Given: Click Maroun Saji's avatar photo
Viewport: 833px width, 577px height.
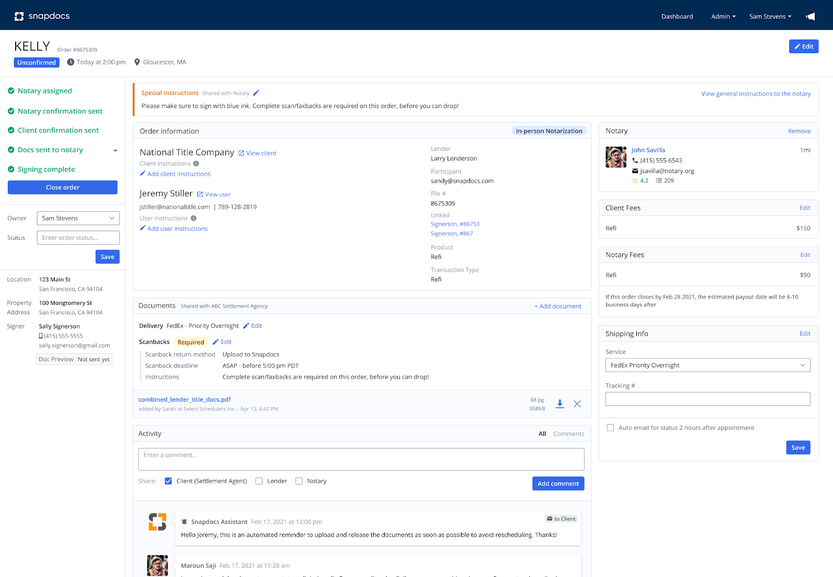Looking at the screenshot, I should click(157, 566).
